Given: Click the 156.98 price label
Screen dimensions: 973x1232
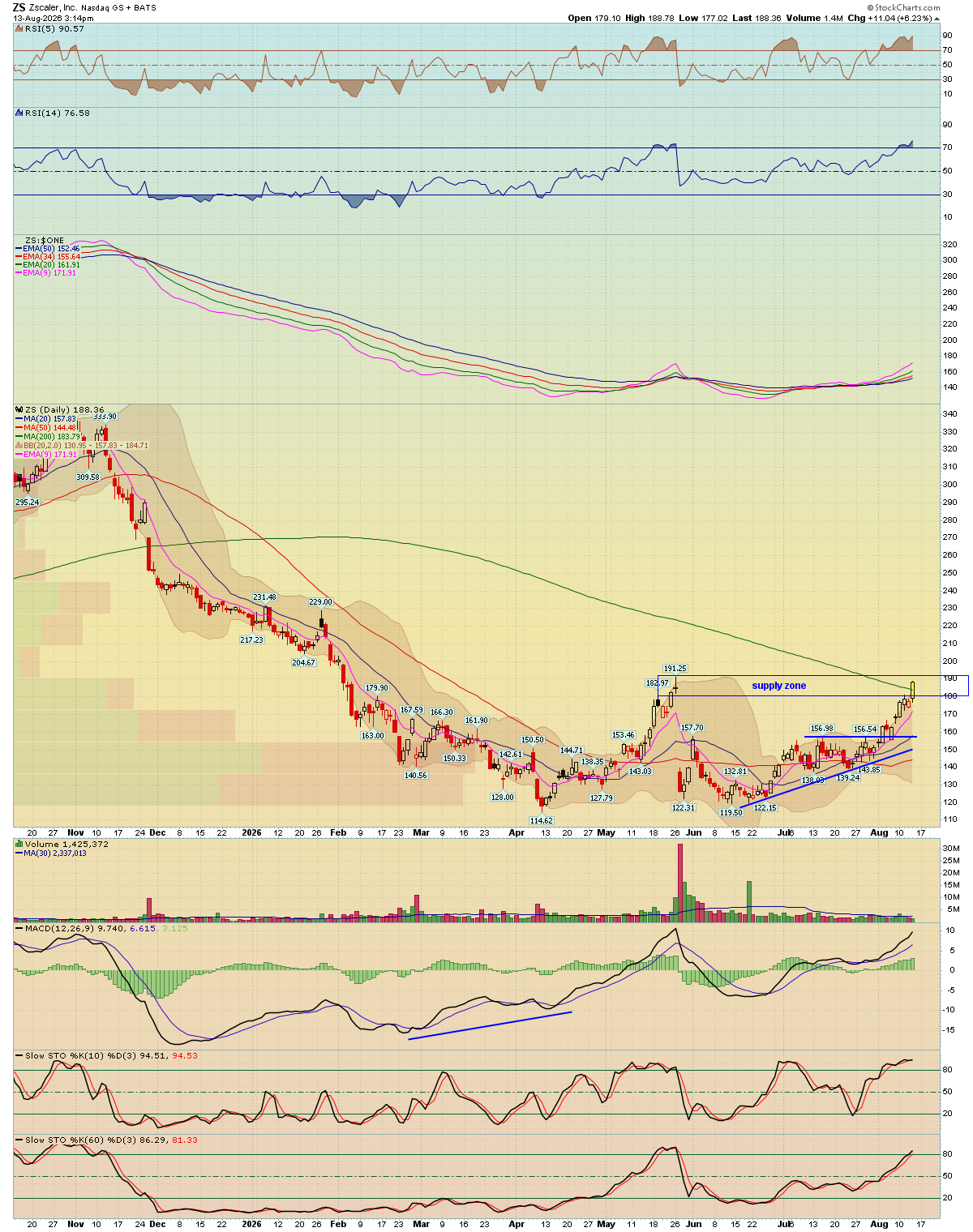Looking at the screenshot, I should [822, 729].
